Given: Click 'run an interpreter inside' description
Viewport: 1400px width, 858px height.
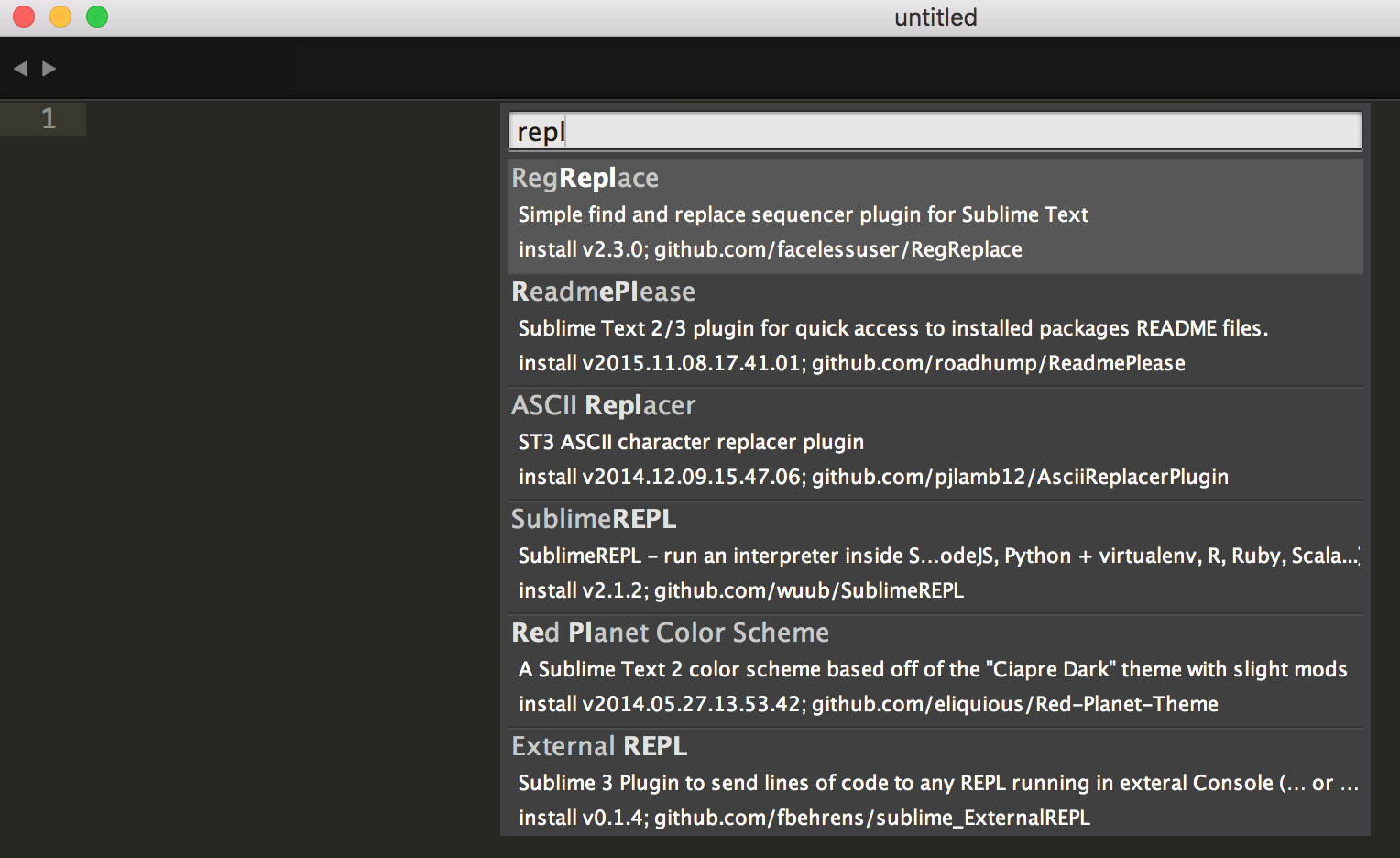Looking at the screenshot, I should tap(938, 555).
